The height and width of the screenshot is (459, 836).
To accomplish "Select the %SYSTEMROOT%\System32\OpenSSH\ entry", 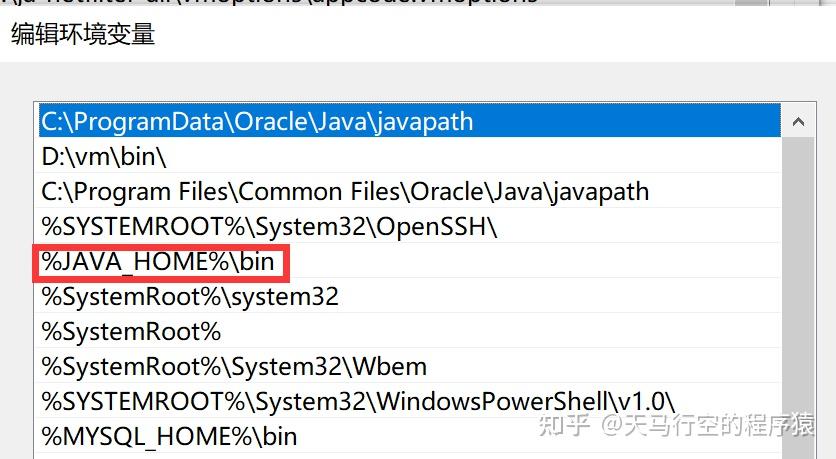I will click(x=269, y=226).
